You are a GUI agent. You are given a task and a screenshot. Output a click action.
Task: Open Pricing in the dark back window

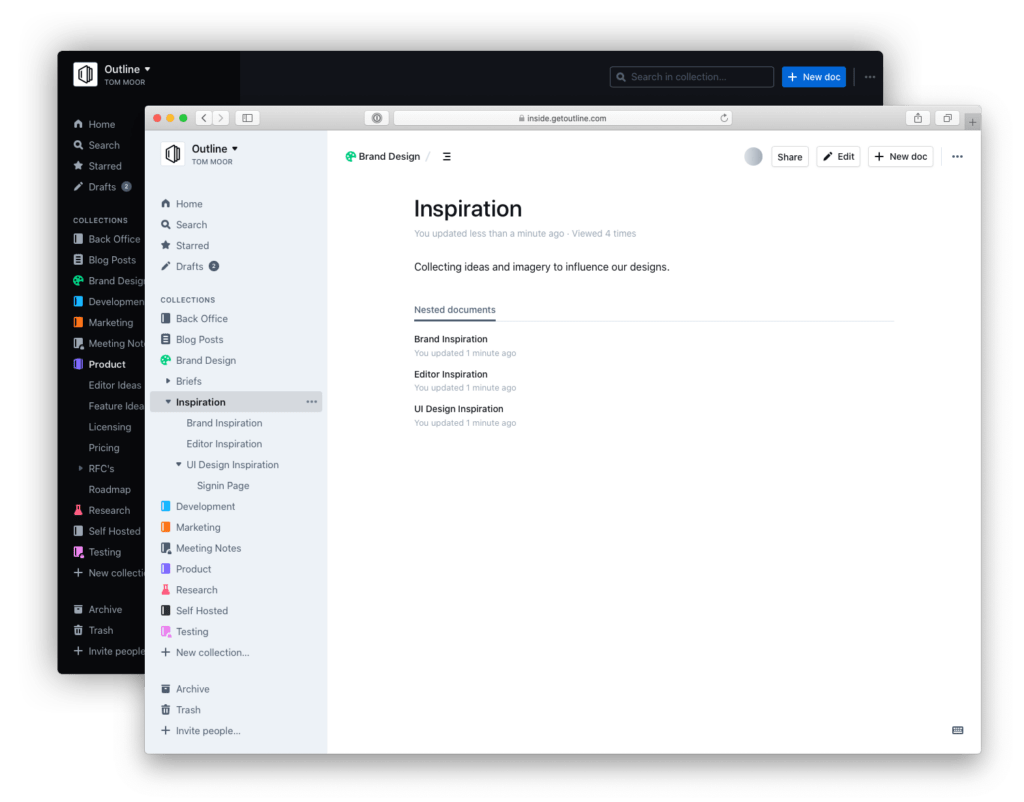[104, 448]
